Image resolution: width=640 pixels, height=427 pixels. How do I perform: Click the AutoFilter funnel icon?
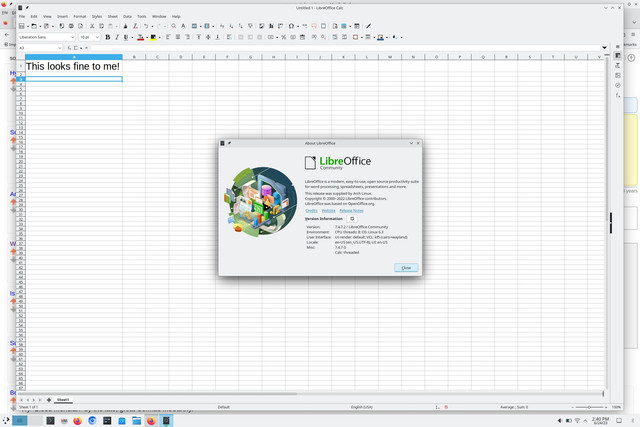point(250,26)
